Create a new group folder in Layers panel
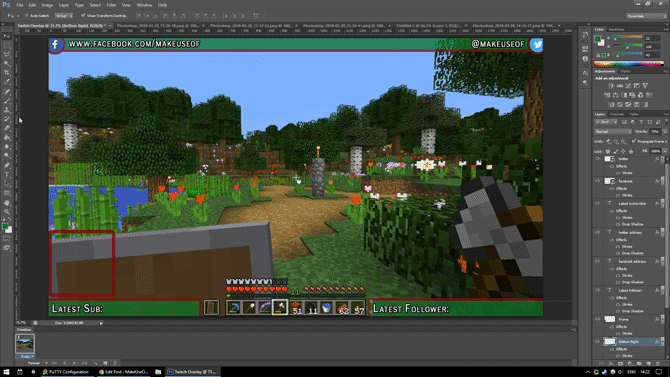The width and height of the screenshot is (670, 377). pyautogui.click(x=639, y=363)
